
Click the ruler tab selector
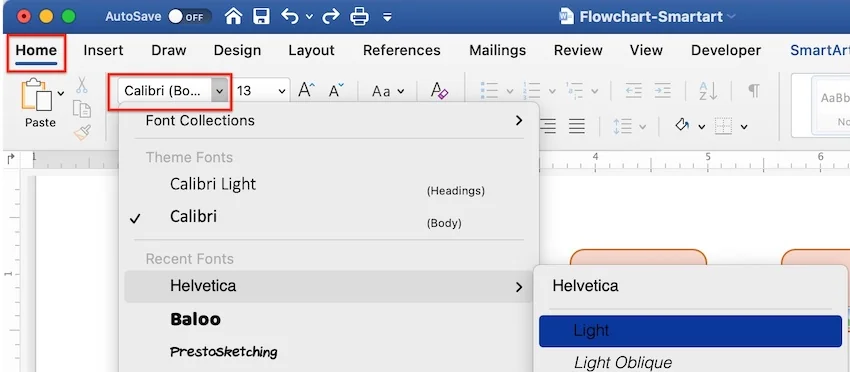(x=11, y=159)
